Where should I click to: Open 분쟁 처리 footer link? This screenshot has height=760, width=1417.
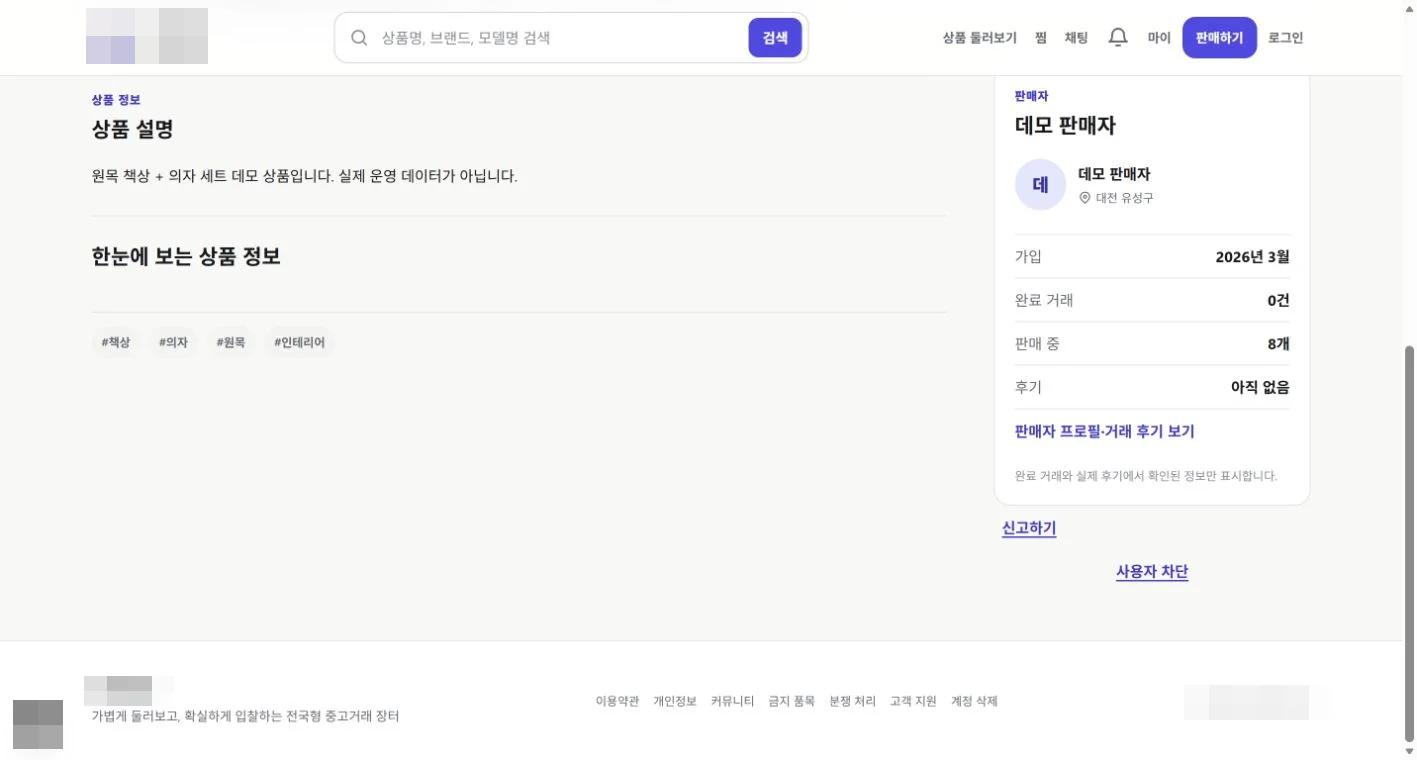pyautogui.click(x=853, y=701)
